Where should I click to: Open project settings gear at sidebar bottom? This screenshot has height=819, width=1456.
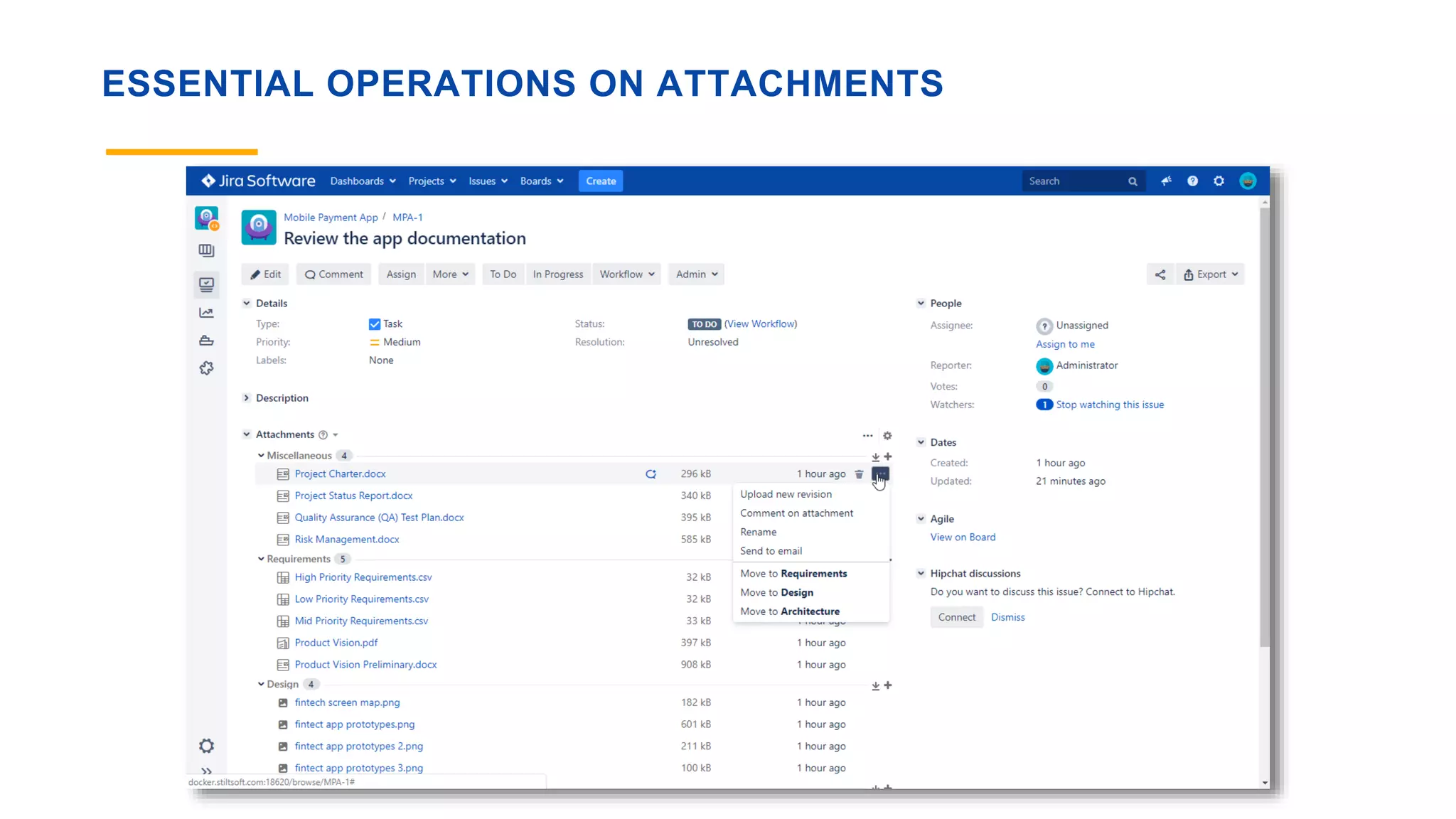(x=206, y=746)
